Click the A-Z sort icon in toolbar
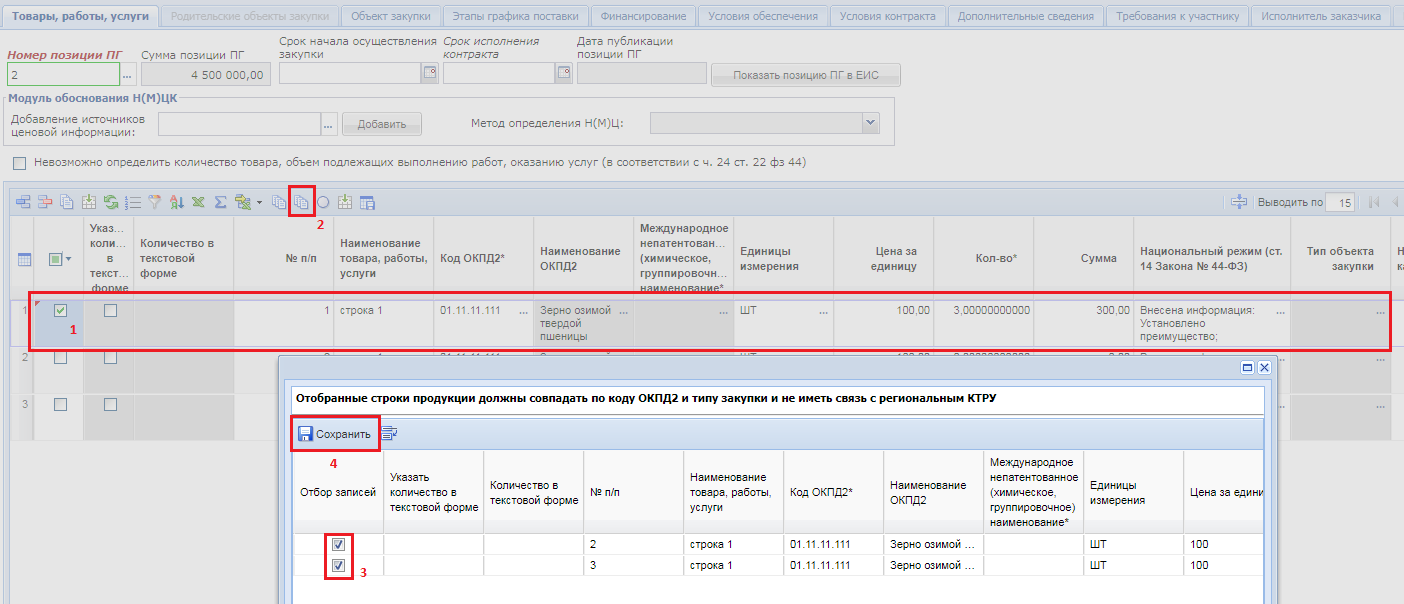The width and height of the screenshot is (1404, 604). click(x=176, y=203)
